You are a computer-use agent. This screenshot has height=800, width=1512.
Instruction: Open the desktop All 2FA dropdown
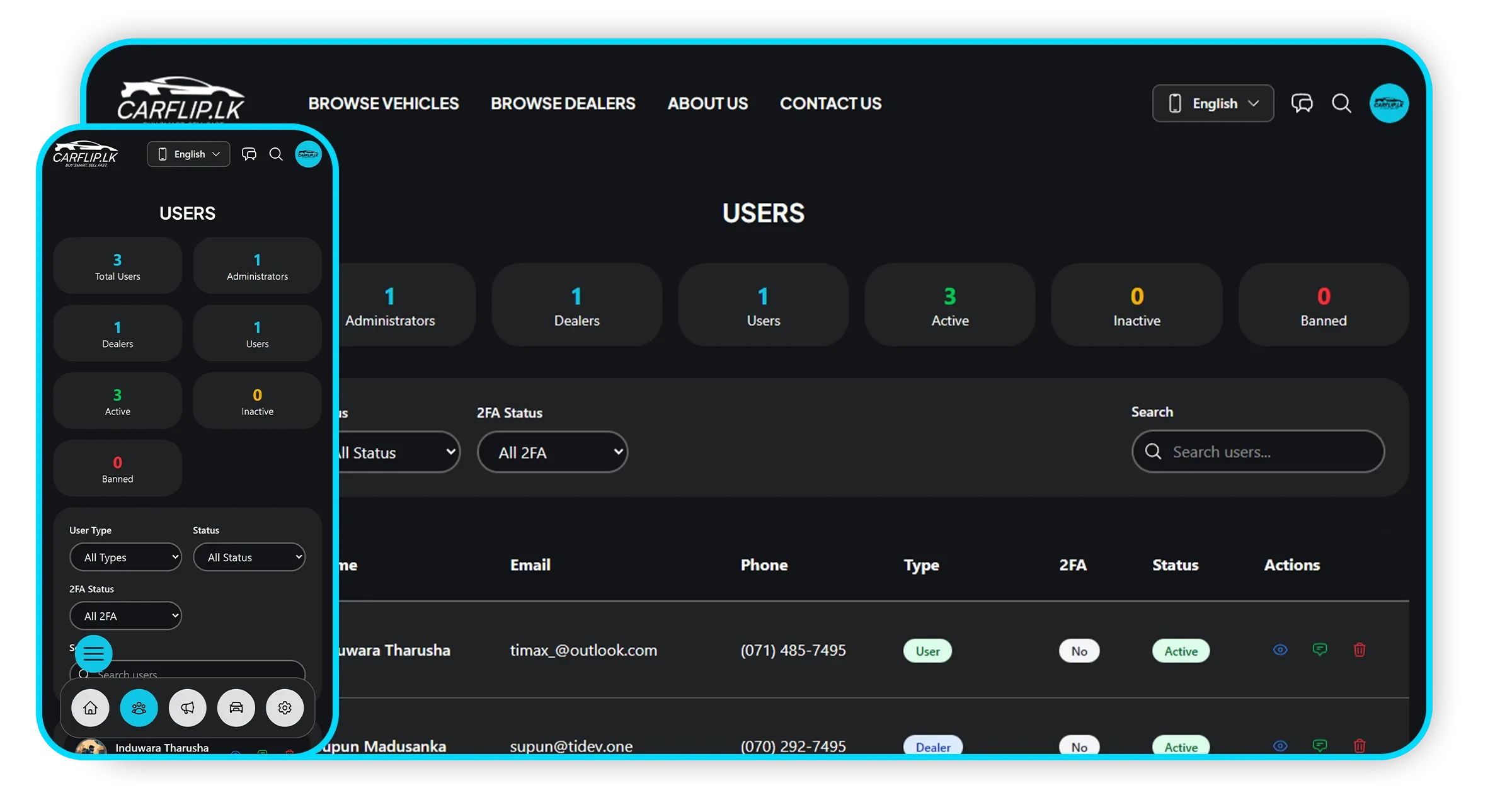click(x=553, y=452)
